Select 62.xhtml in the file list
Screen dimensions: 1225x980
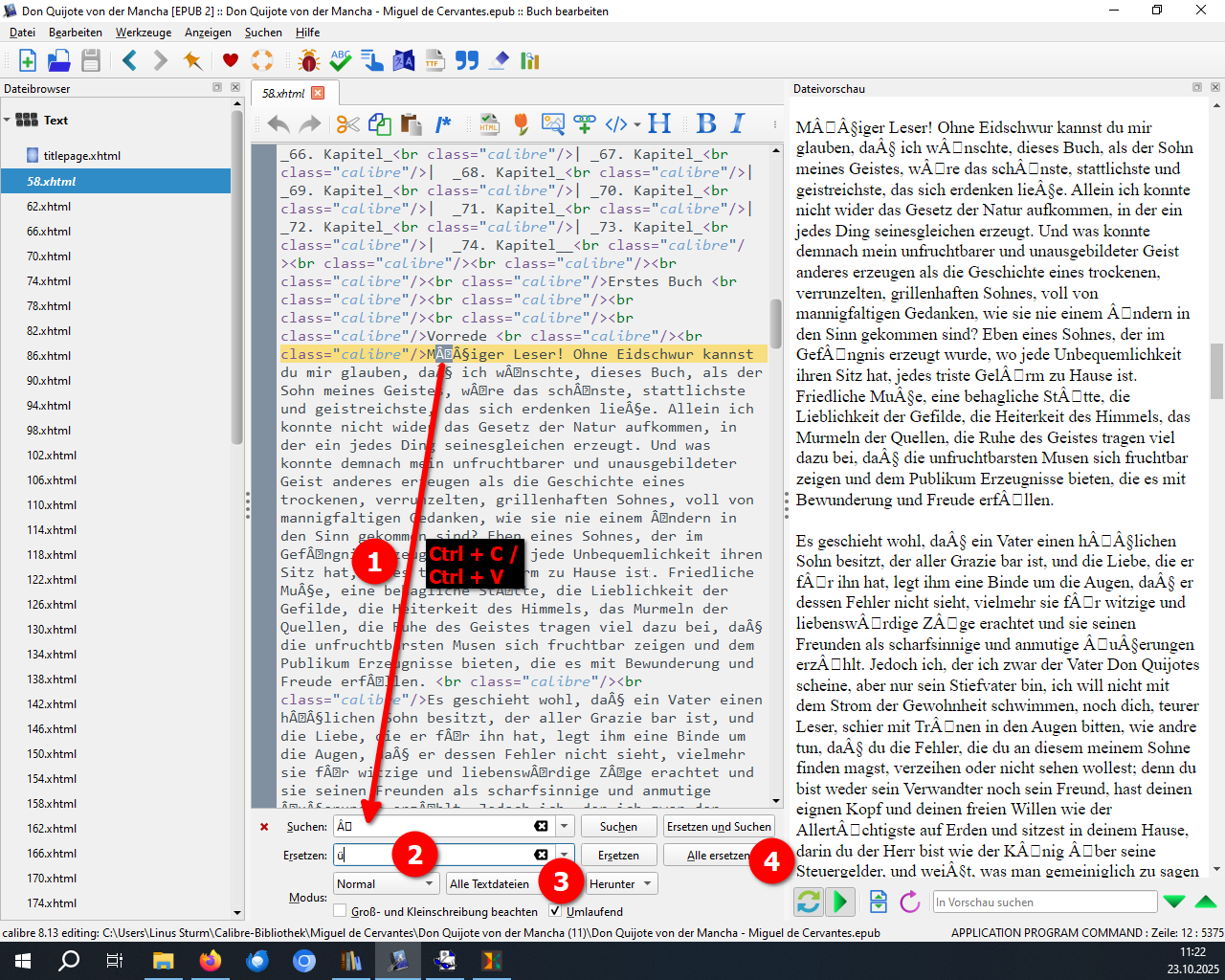click(49, 207)
